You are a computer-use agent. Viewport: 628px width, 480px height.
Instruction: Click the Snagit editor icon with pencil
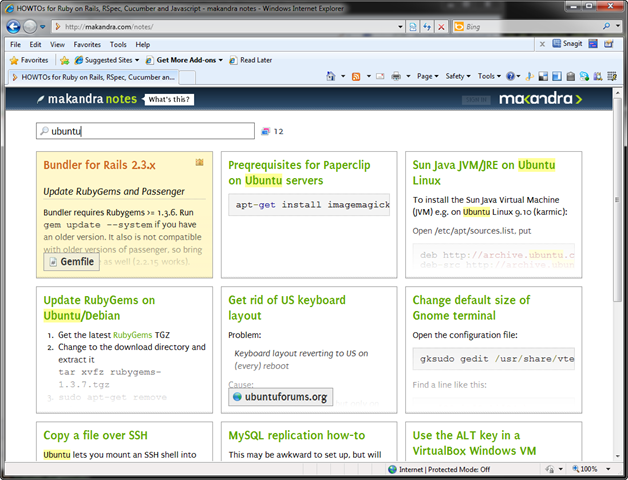[609, 44]
